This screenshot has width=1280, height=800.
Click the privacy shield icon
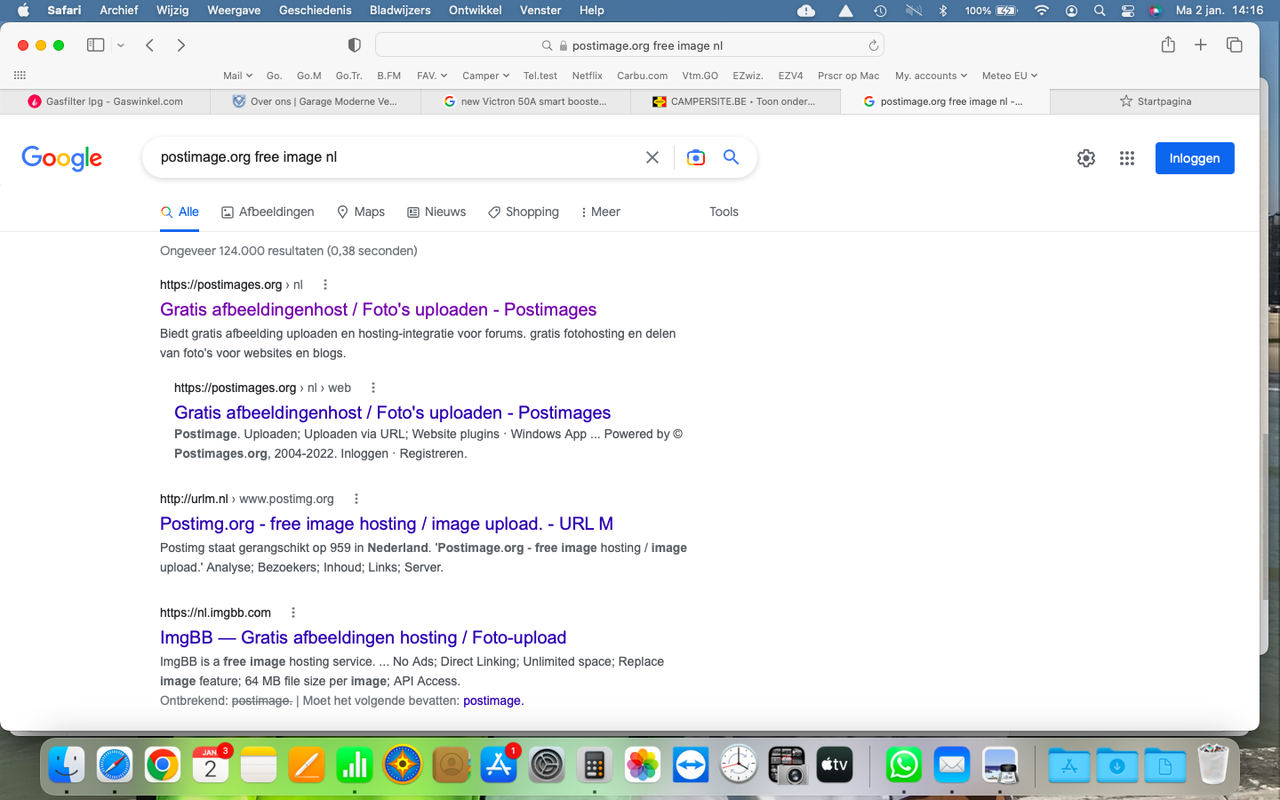(354, 45)
